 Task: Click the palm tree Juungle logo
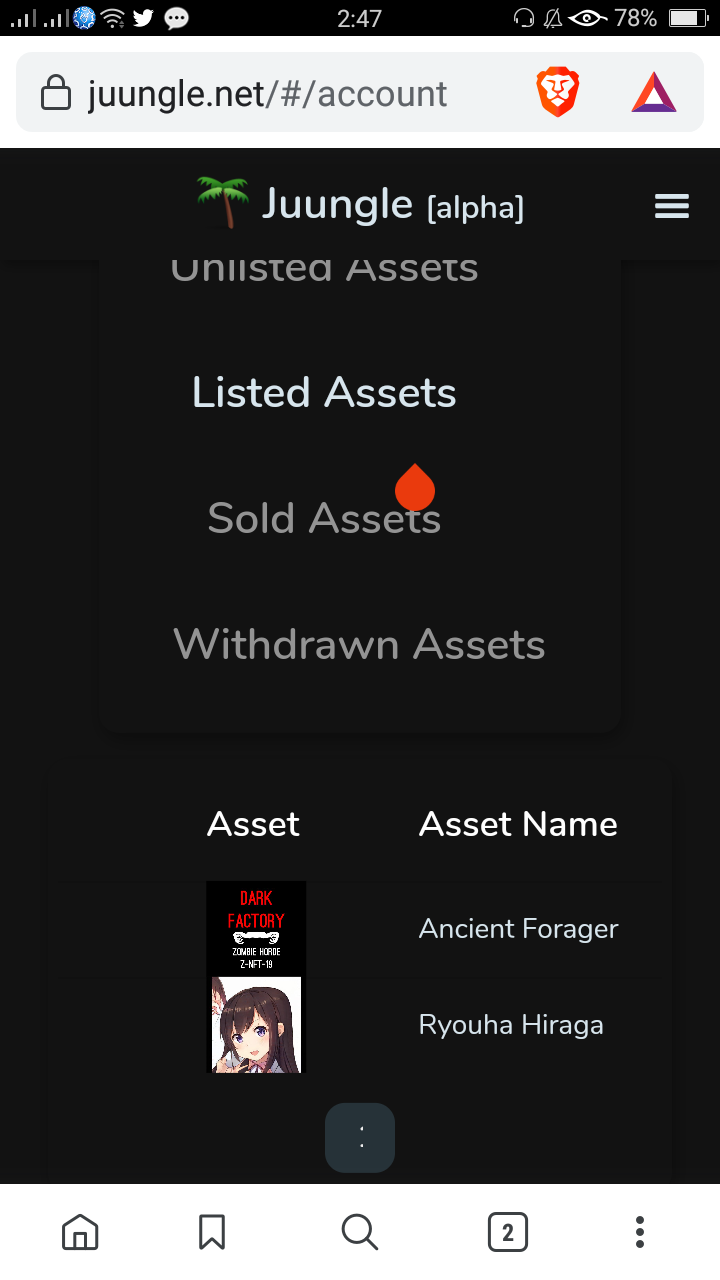(222, 203)
